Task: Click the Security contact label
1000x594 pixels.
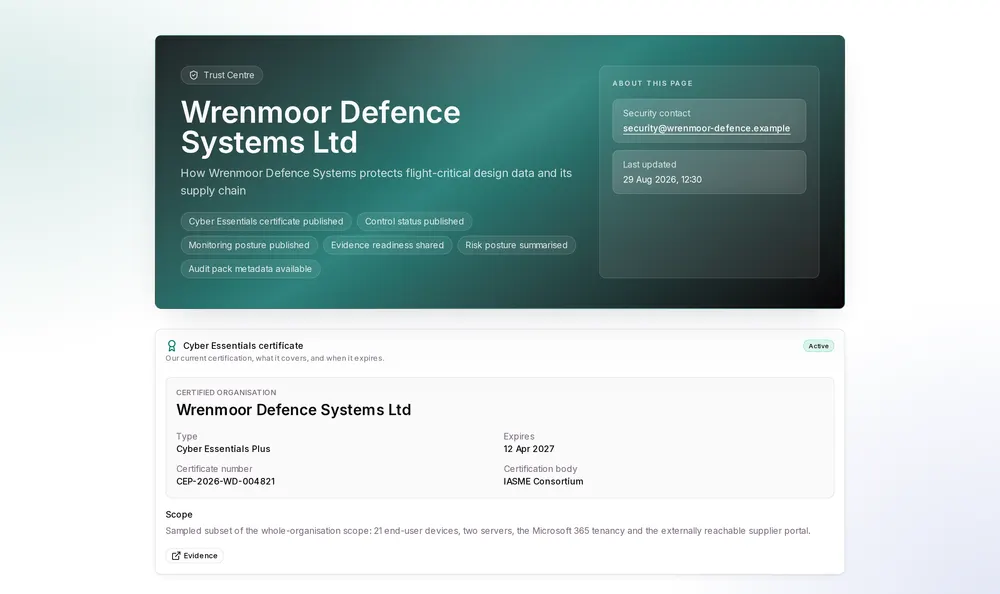Action: [x=656, y=113]
